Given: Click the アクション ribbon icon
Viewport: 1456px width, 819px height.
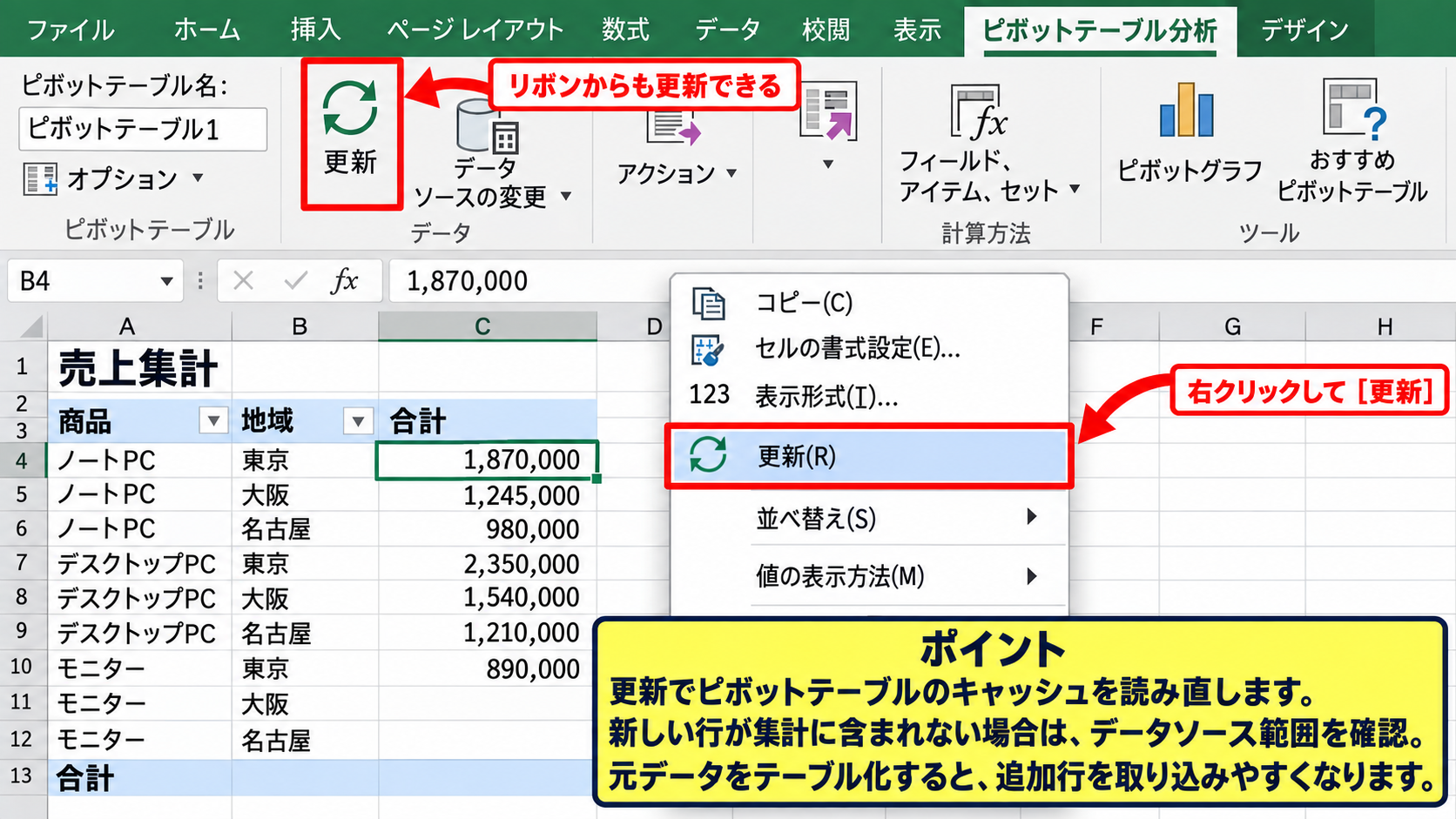Looking at the screenshot, I should pos(673,127).
